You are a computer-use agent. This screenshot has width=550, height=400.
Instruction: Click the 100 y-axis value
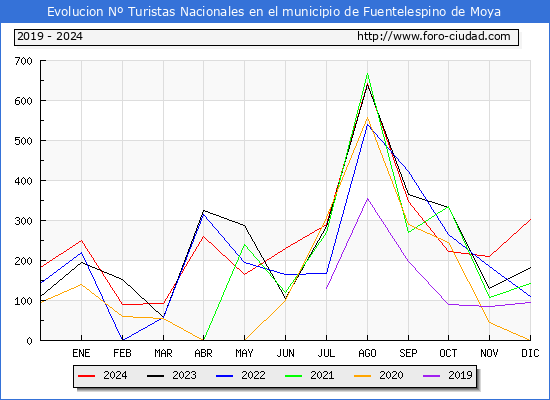(x=24, y=301)
